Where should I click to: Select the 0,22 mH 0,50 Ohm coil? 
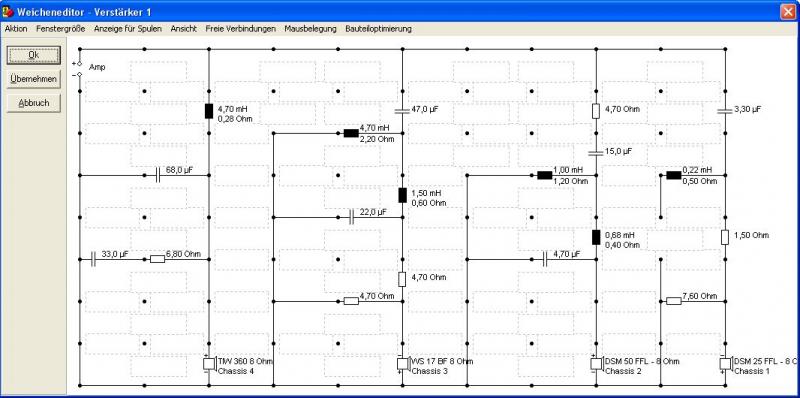[x=673, y=176]
